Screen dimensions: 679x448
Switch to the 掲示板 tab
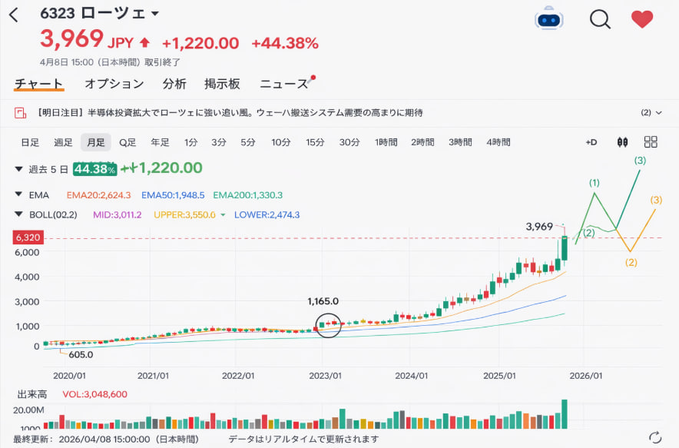[x=222, y=84]
